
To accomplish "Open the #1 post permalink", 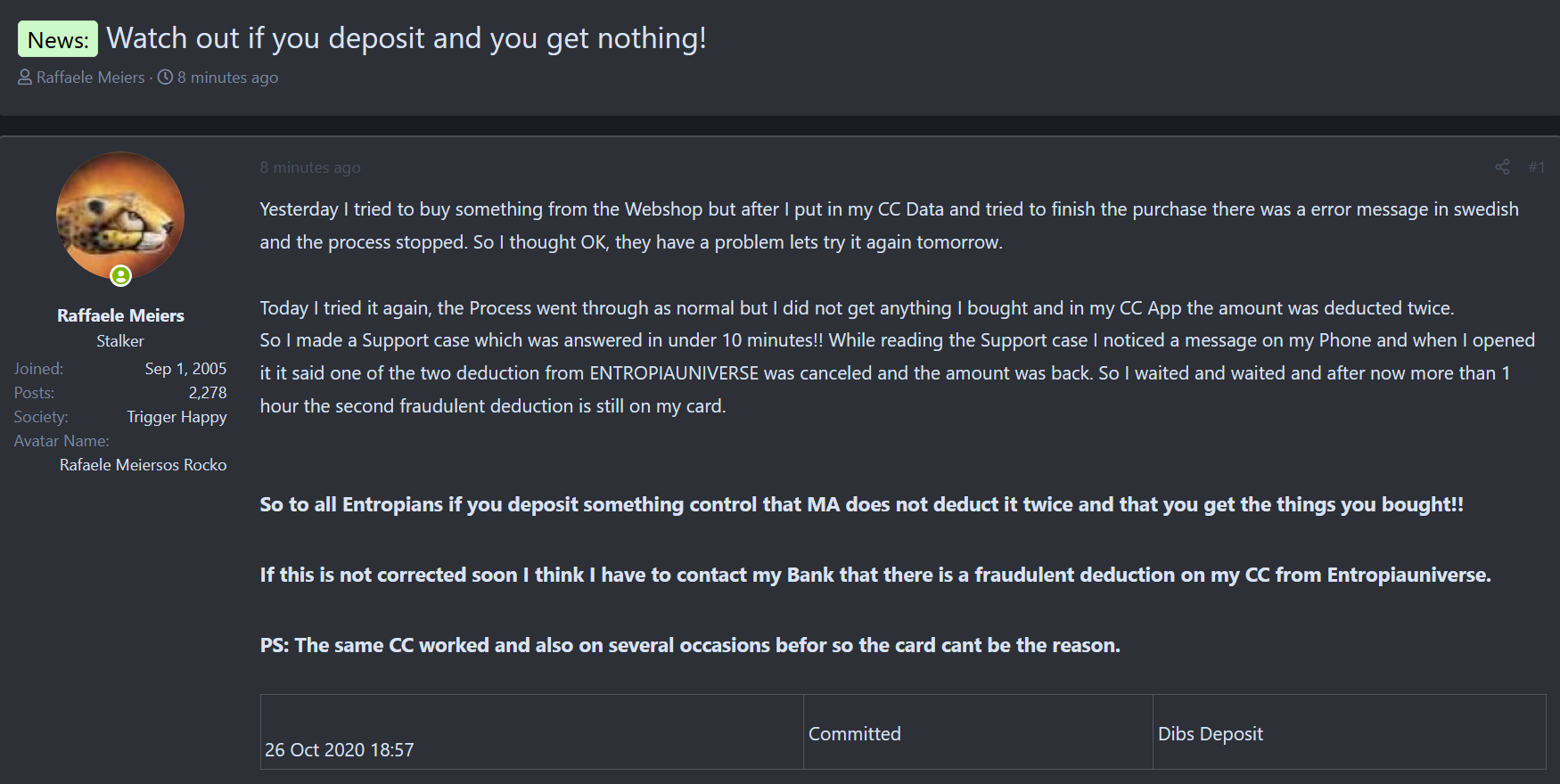I will [x=1536, y=167].
